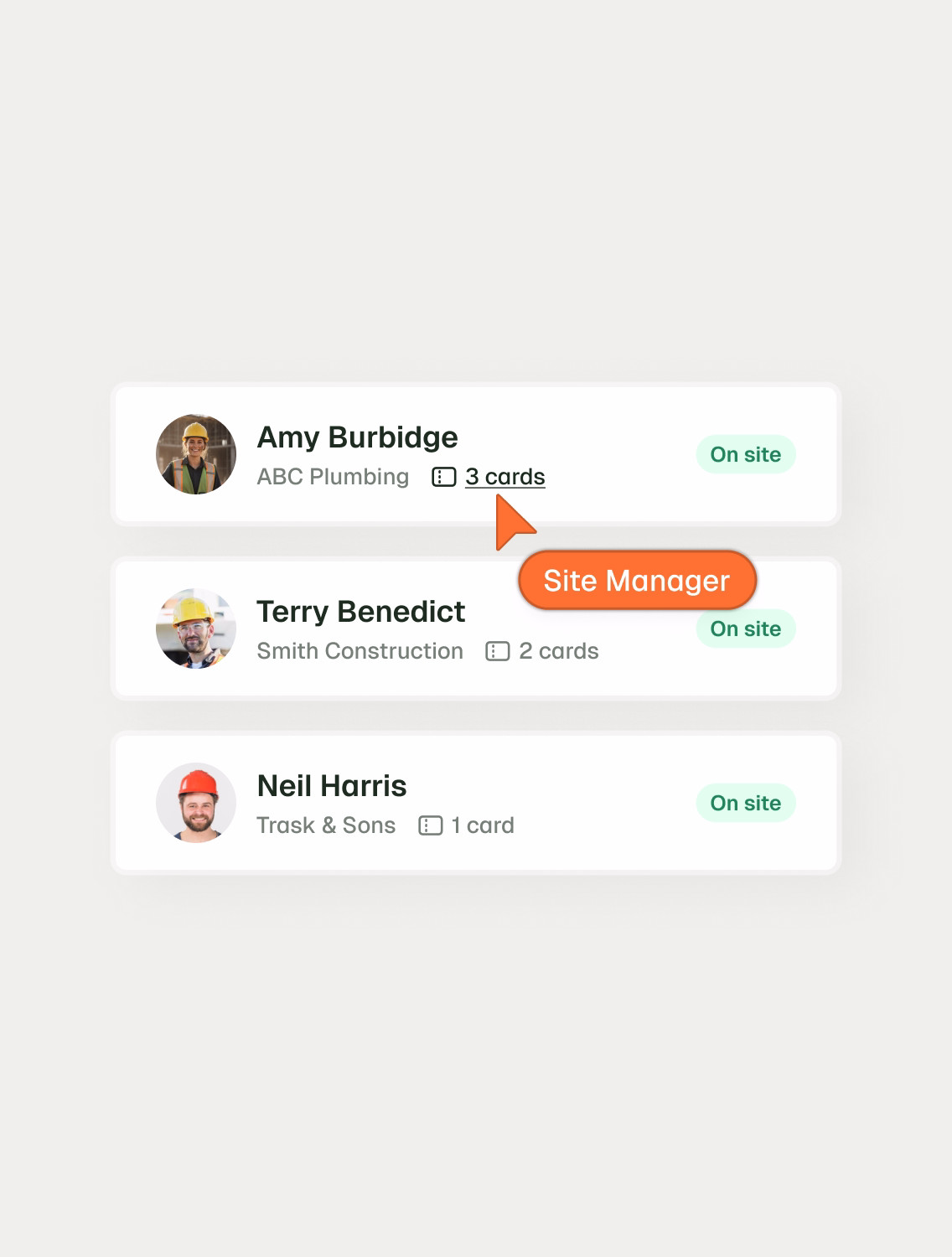Image resolution: width=952 pixels, height=1257 pixels.
Task: Open Neil Harris's avatar photo
Action: [x=196, y=803]
